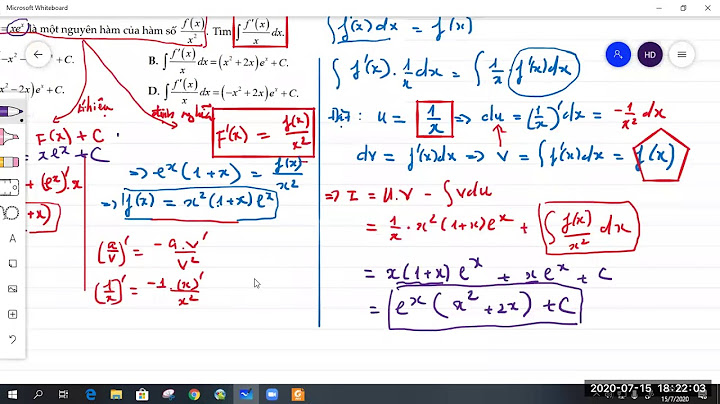Select the lasso selection tool
Screen dimensions: 720x404
(10, 213)
